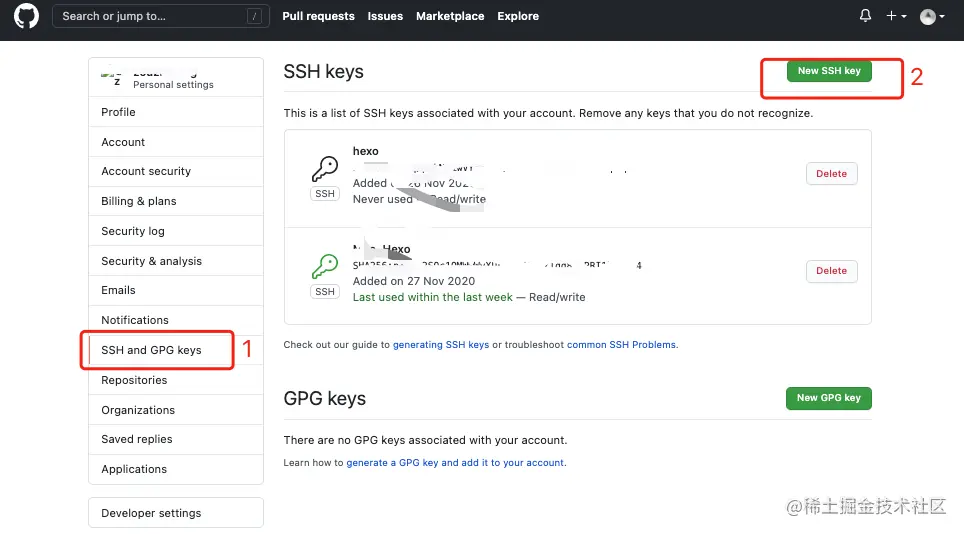The width and height of the screenshot is (964, 534).
Task: Select Security & analysis in the sidebar
Action: (x=176, y=261)
